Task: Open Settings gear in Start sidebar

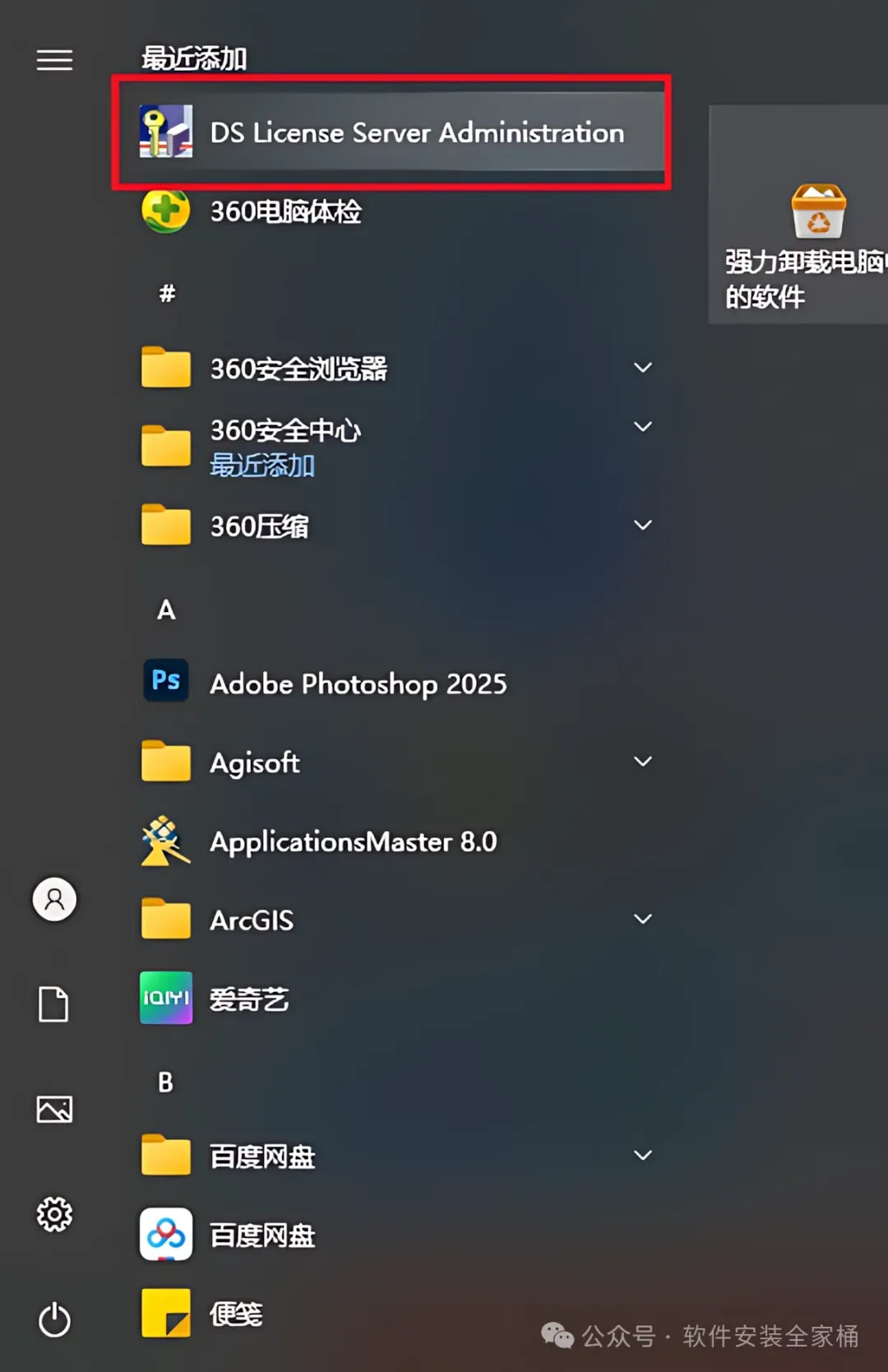Action: (54, 1215)
